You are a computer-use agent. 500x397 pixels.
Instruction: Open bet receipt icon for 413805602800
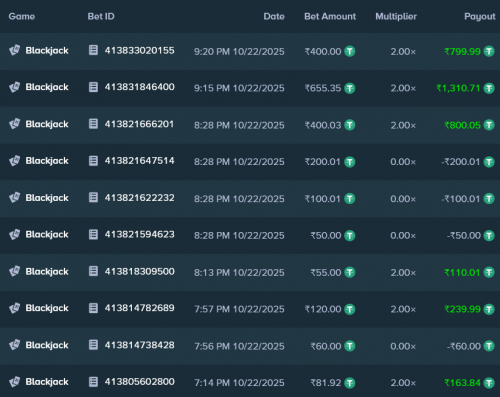pos(93,382)
